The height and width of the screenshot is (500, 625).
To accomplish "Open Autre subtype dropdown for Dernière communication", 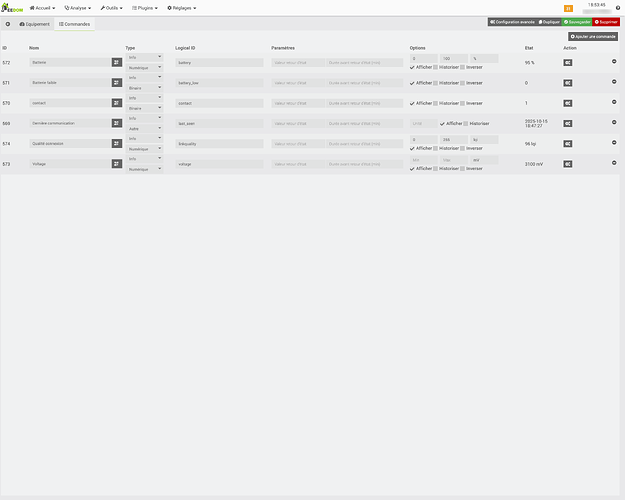I will tap(144, 129).
